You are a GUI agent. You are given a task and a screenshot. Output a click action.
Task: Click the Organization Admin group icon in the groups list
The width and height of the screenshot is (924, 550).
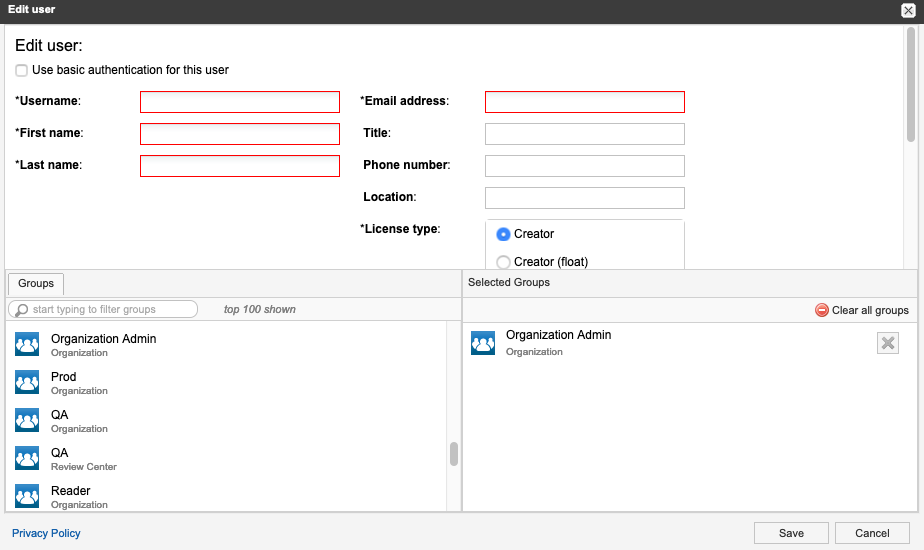click(x=27, y=344)
